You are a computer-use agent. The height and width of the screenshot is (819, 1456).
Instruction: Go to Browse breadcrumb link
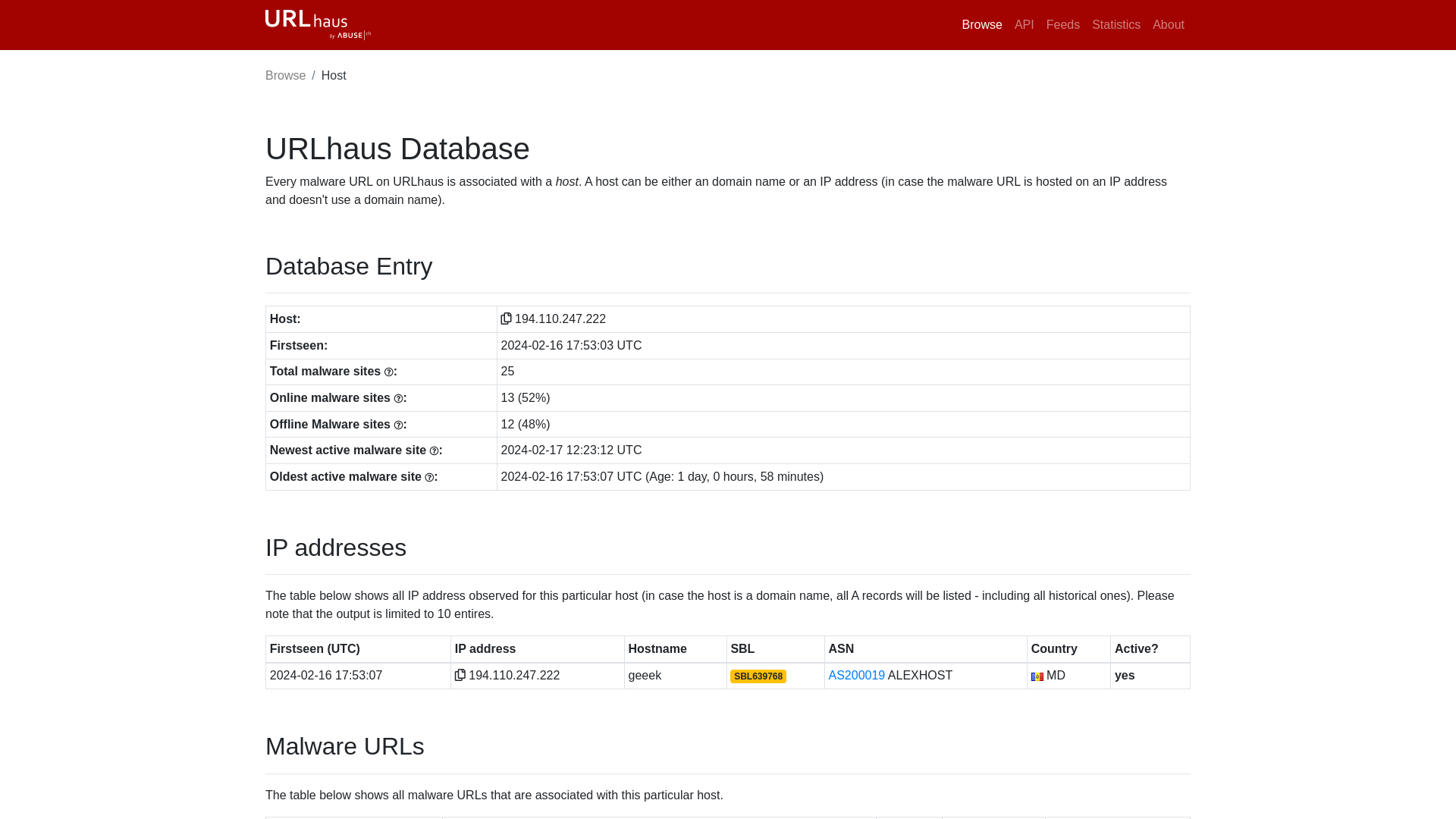285,76
